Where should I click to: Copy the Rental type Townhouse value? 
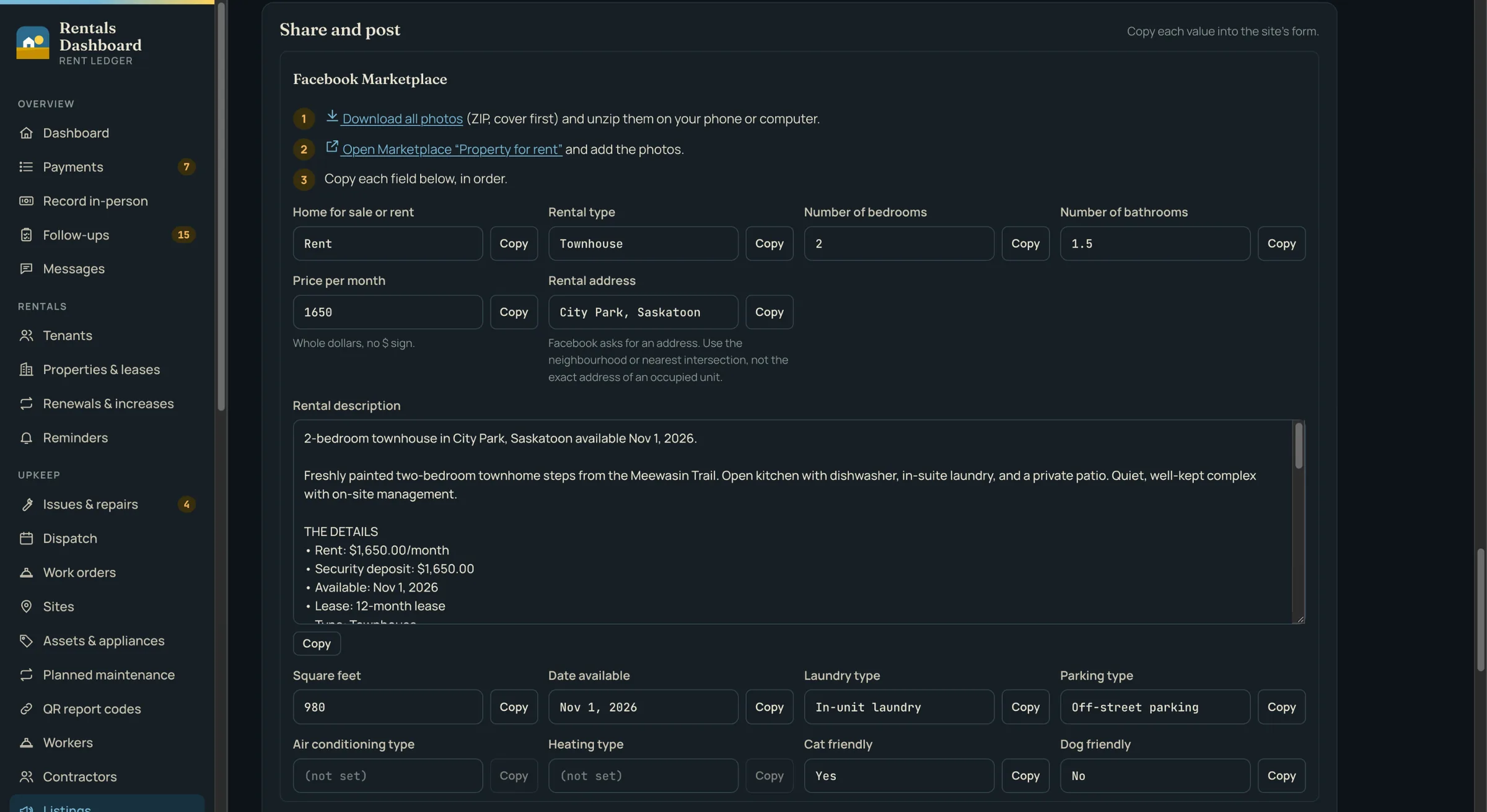[769, 243]
